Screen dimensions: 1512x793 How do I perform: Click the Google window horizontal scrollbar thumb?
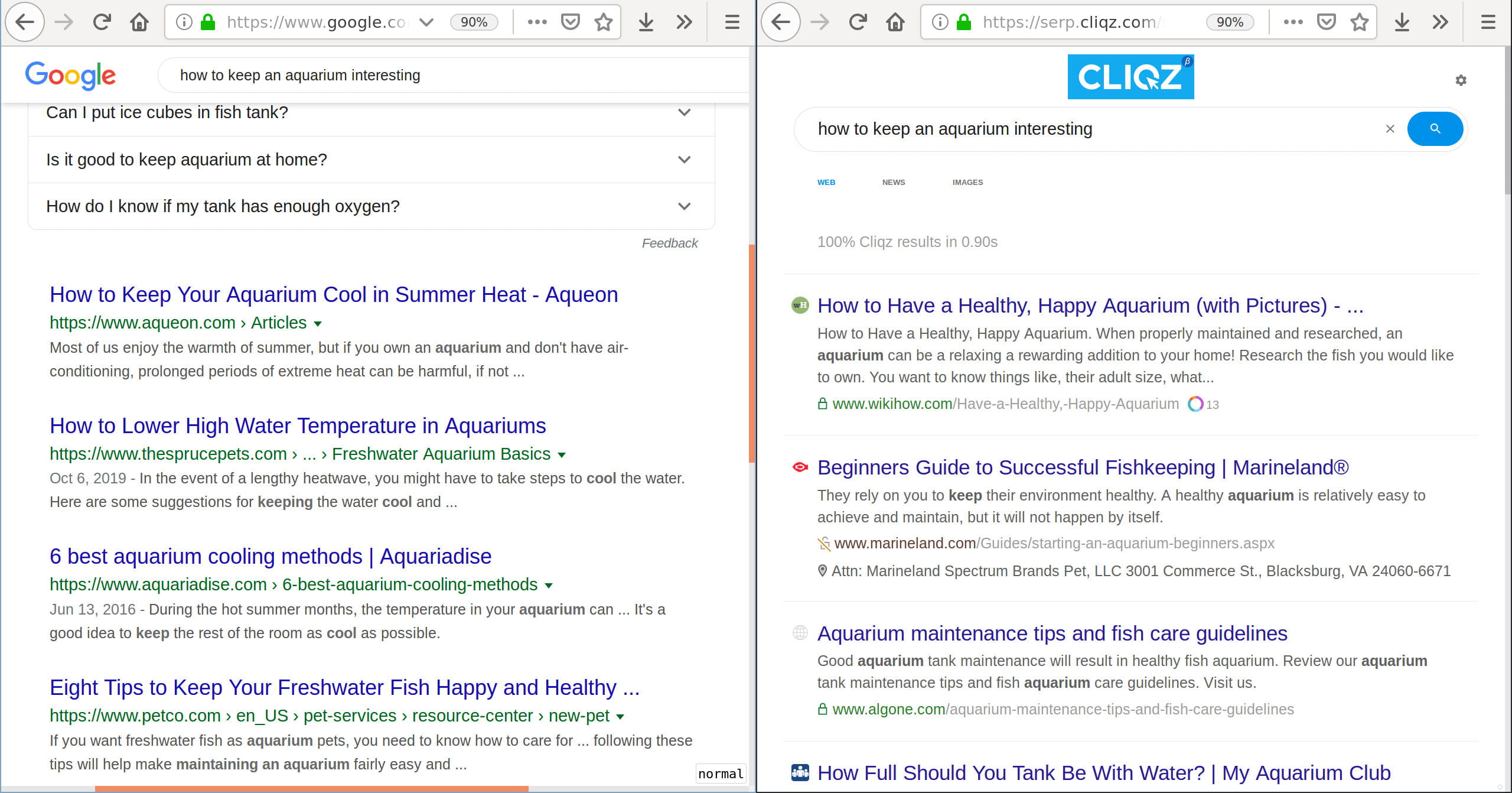(311, 789)
